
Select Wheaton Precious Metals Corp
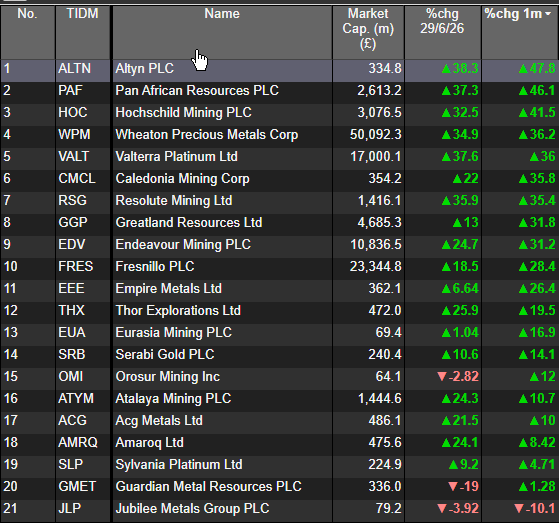(207, 135)
